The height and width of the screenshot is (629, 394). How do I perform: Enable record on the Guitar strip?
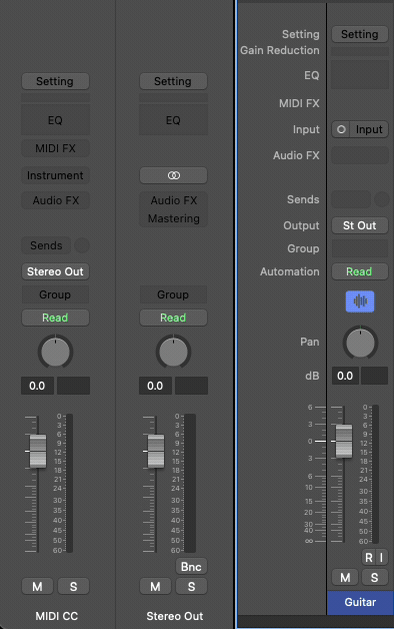tap(368, 557)
